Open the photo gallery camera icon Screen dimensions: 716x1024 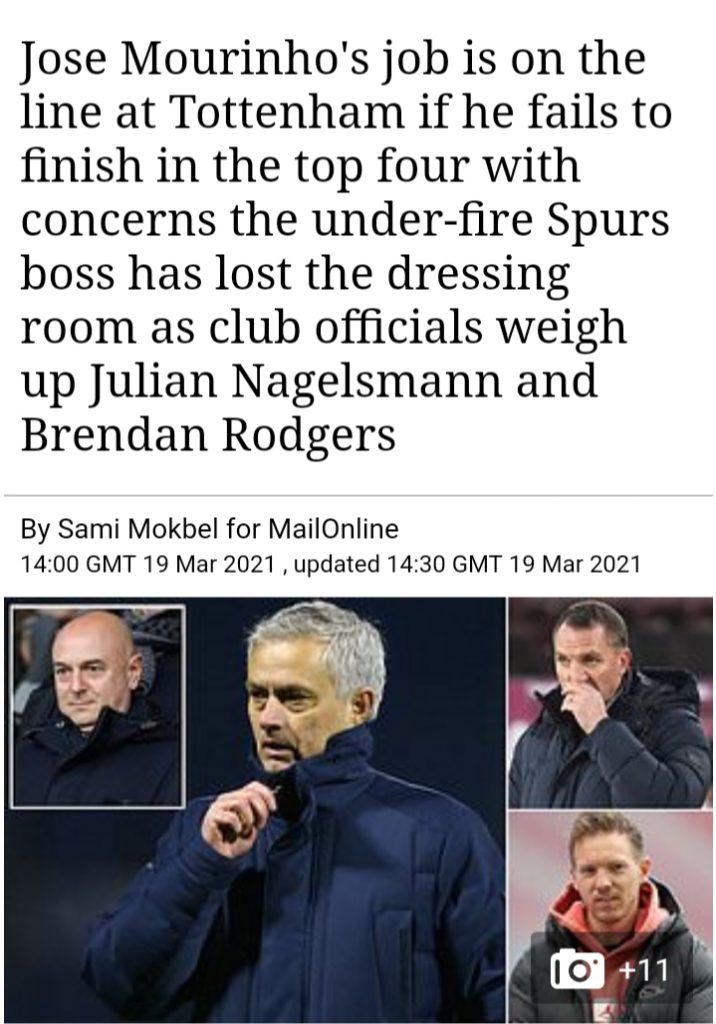point(578,969)
